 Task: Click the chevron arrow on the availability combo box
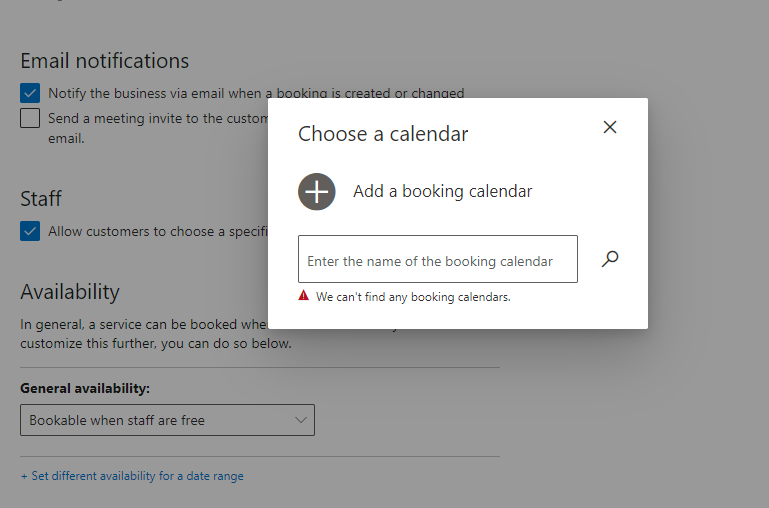pos(301,420)
